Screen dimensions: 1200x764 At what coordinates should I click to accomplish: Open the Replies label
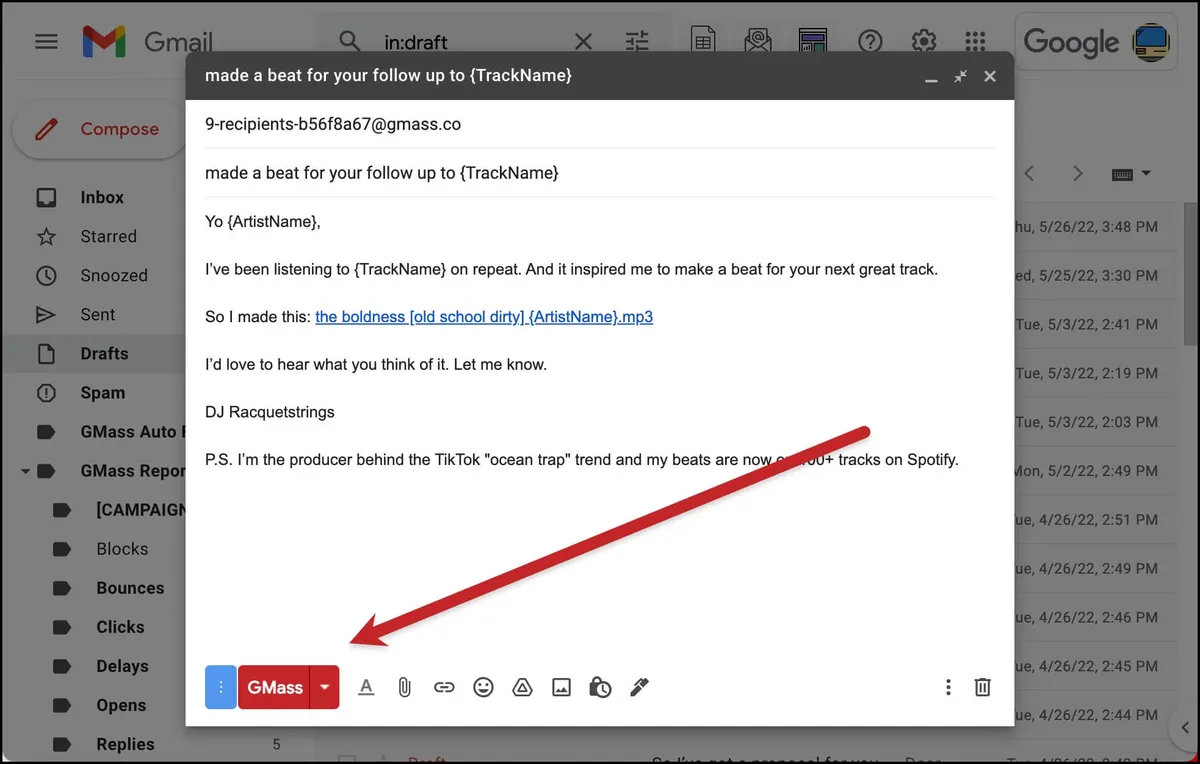(x=125, y=744)
